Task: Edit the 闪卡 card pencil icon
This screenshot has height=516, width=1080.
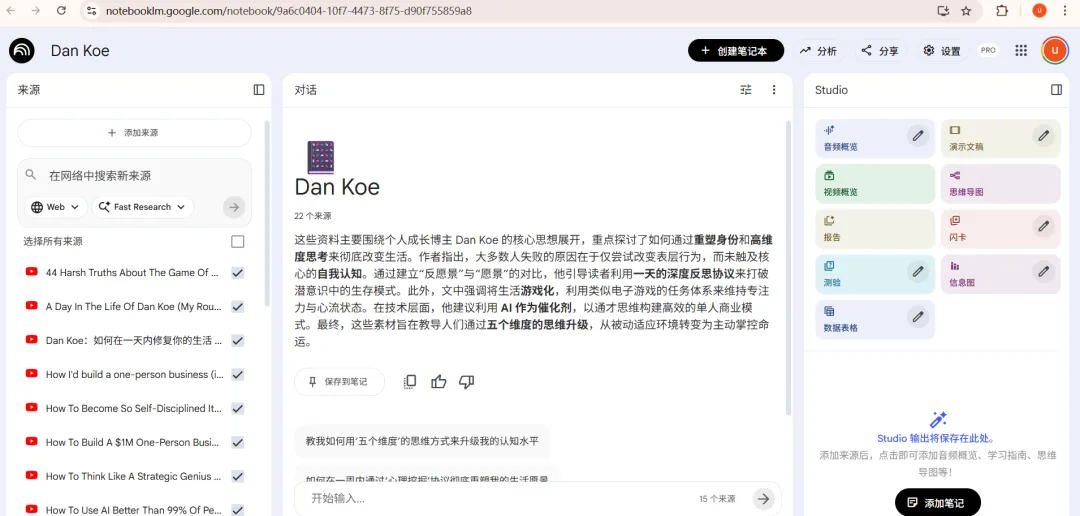Action: click(x=1043, y=226)
